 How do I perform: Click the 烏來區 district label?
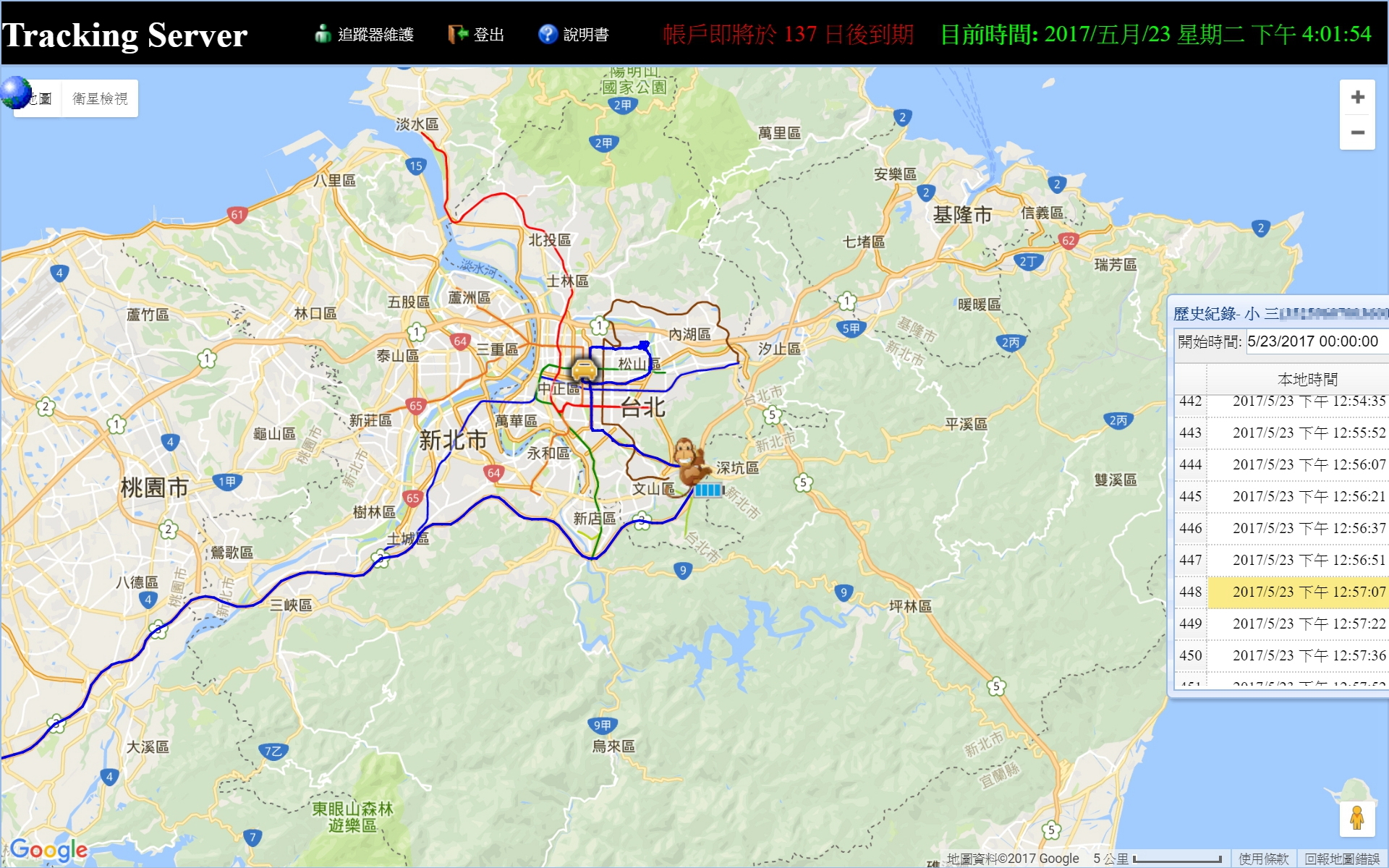point(613,746)
